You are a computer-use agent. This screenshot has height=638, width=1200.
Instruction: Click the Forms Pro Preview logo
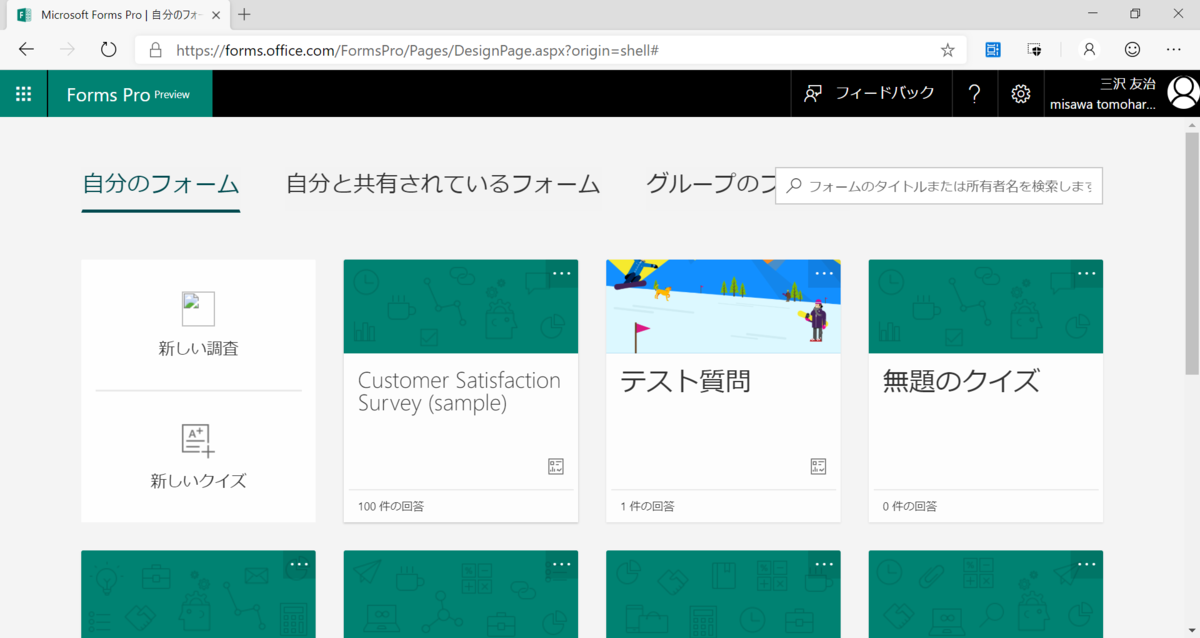coord(128,94)
